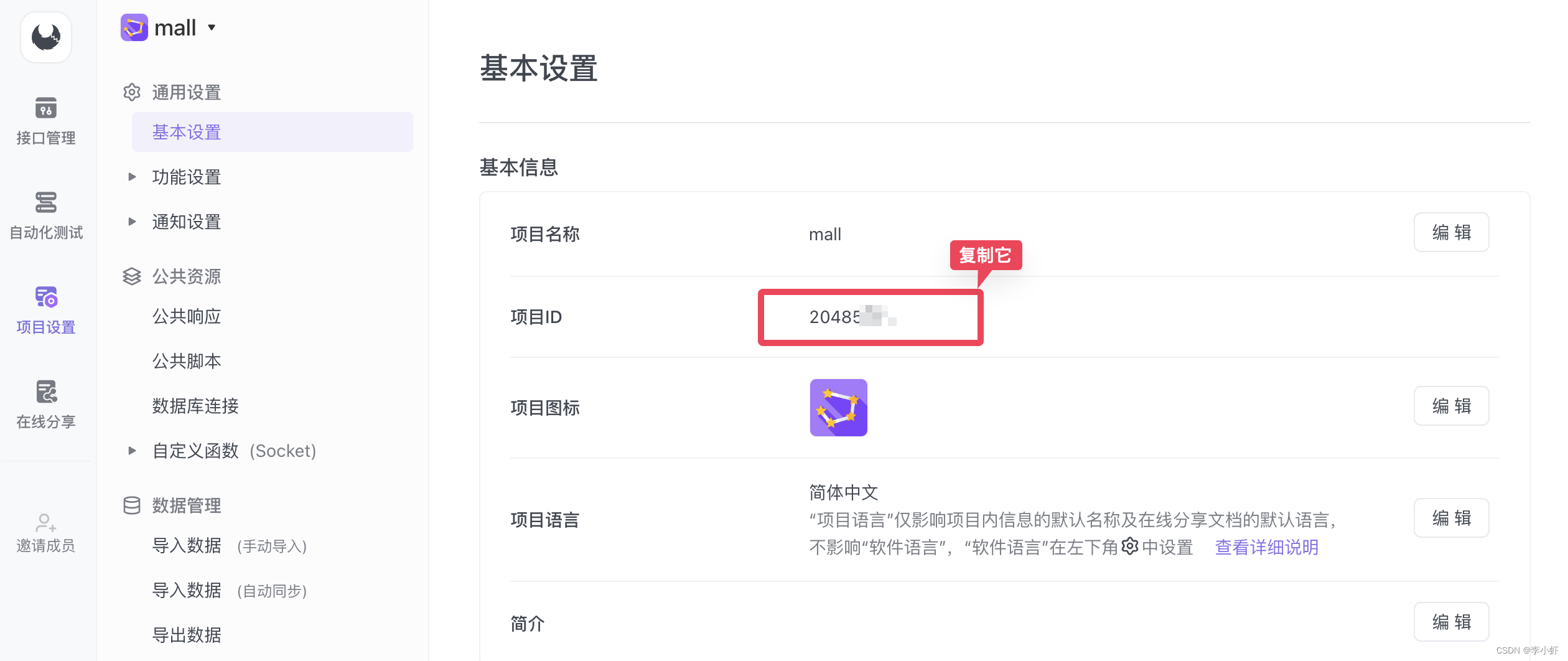Click the 邀请成员 invite icon
Image resolution: width=1568 pixels, height=661 pixels.
(45, 523)
